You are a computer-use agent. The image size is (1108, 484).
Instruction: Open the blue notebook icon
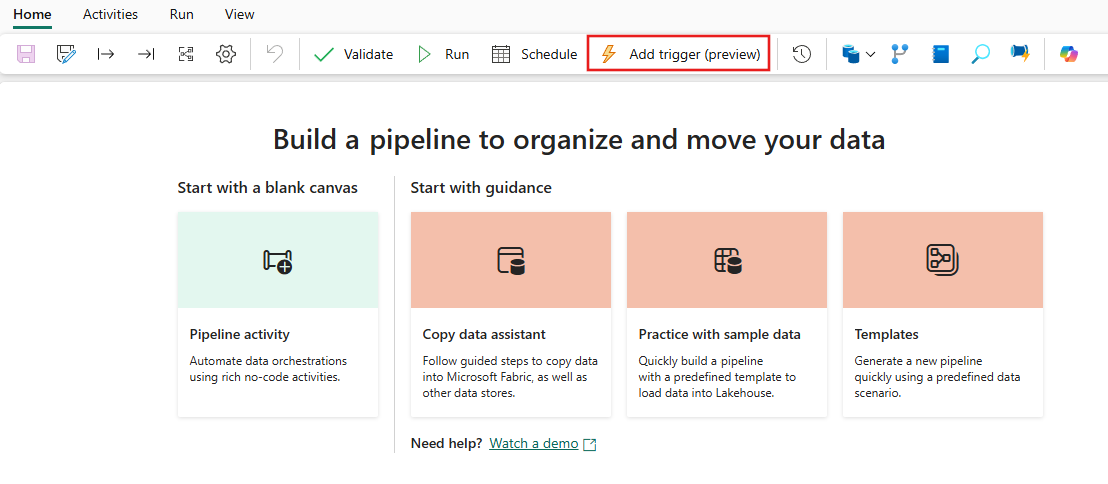pyautogui.click(x=940, y=54)
